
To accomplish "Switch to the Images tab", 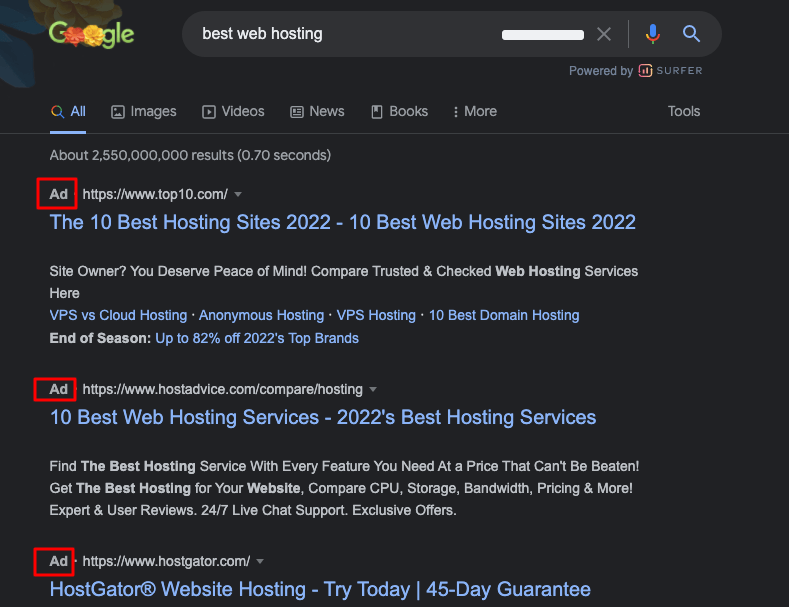I will pos(143,111).
